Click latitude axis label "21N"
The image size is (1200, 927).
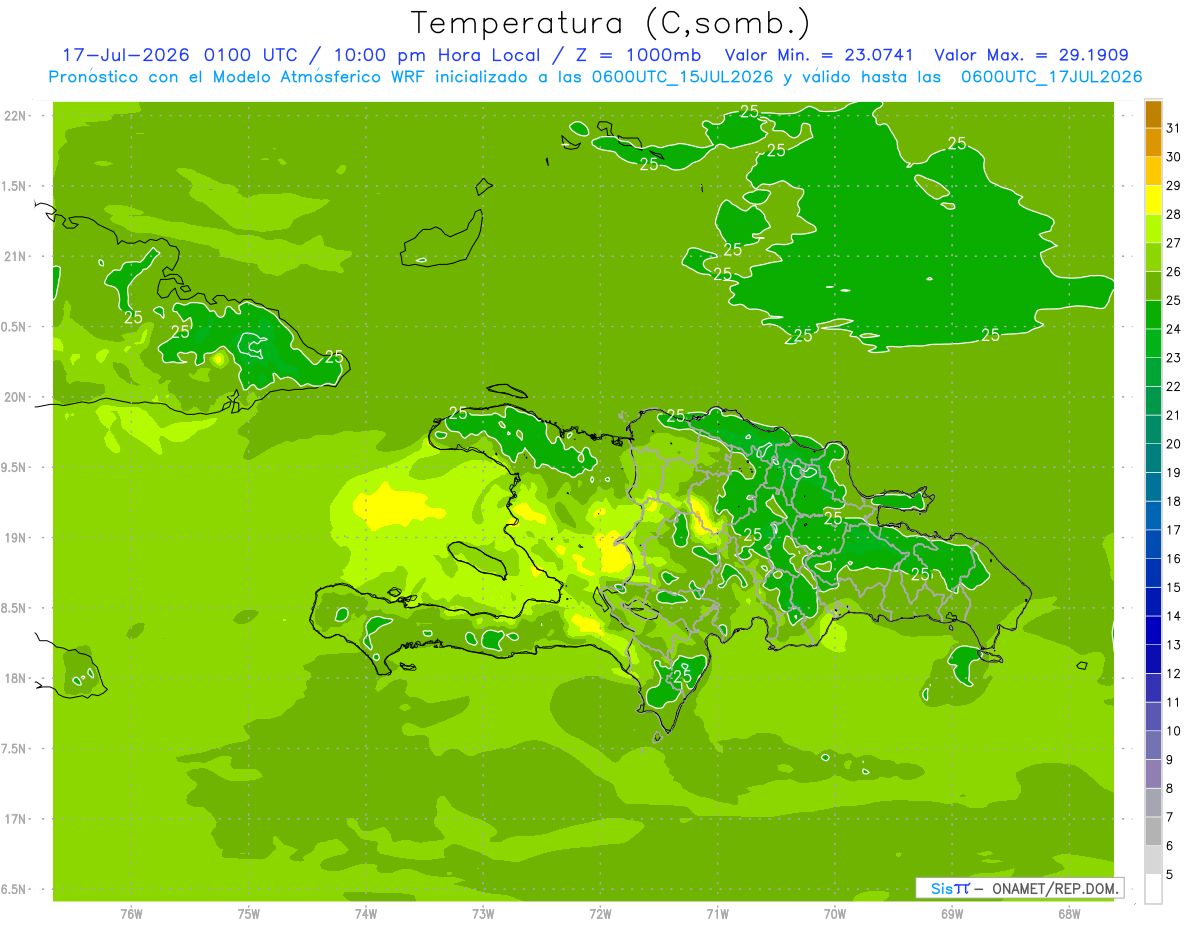(x=16, y=256)
